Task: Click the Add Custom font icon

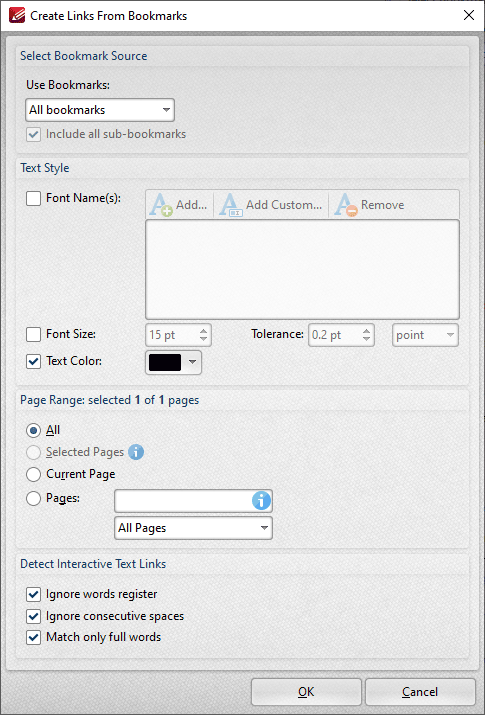Action: 231,205
